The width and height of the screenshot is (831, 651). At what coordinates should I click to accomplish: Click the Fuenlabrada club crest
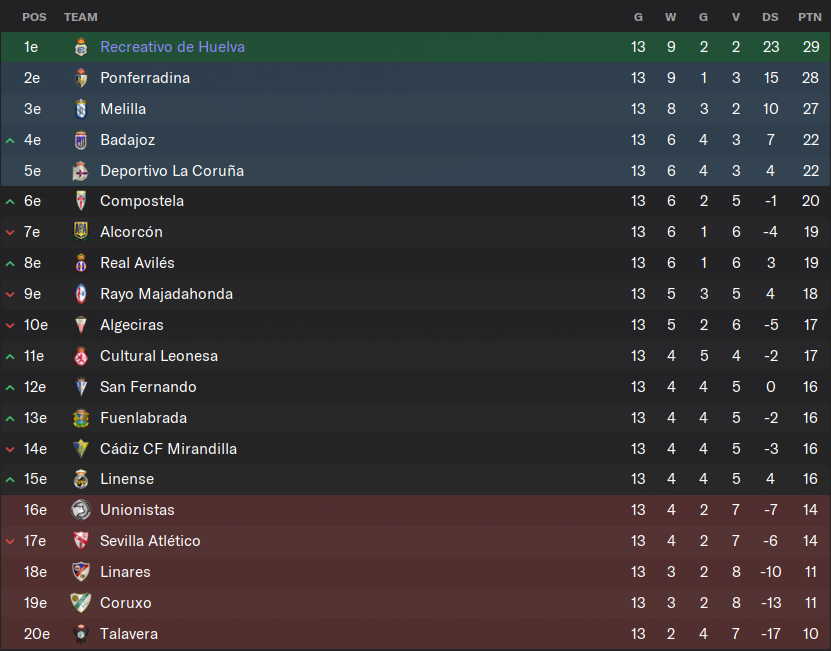[x=81, y=418]
